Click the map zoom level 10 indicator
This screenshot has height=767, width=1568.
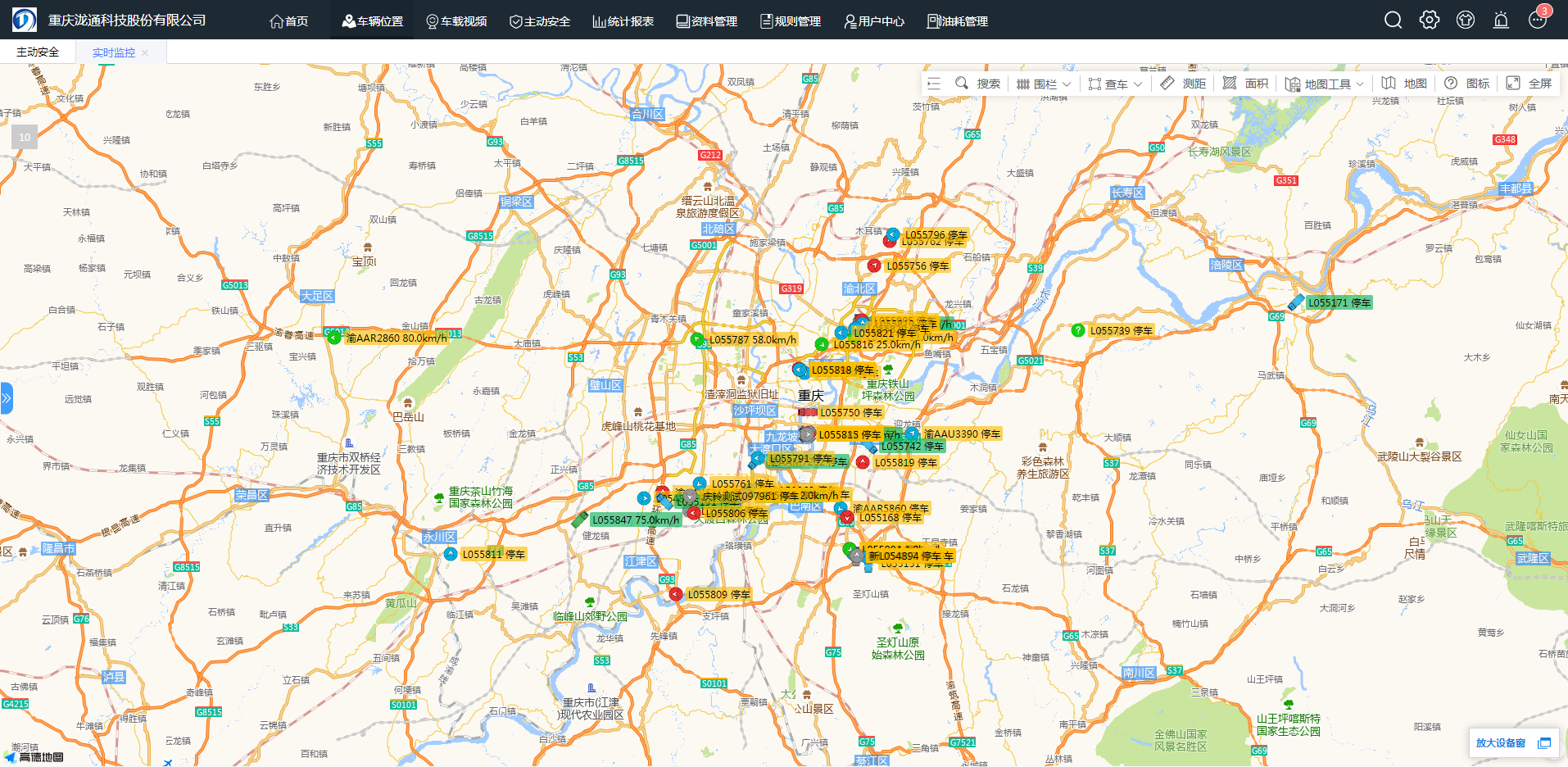pyautogui.click(x=25, y=138)
